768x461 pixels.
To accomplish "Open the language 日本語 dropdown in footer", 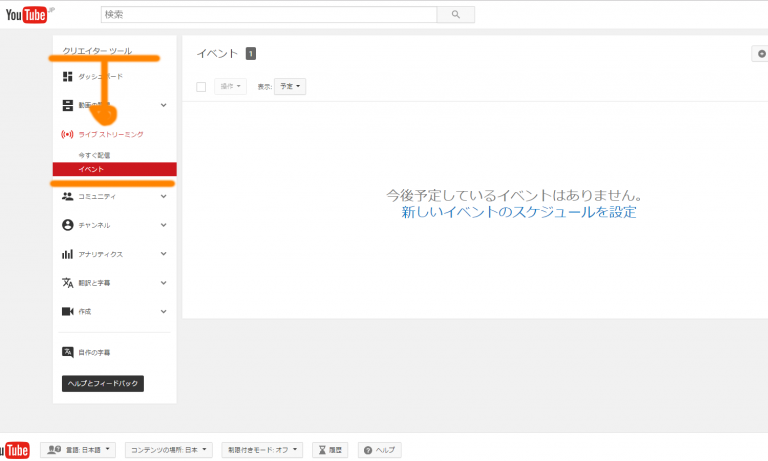I will click(79, 450).
